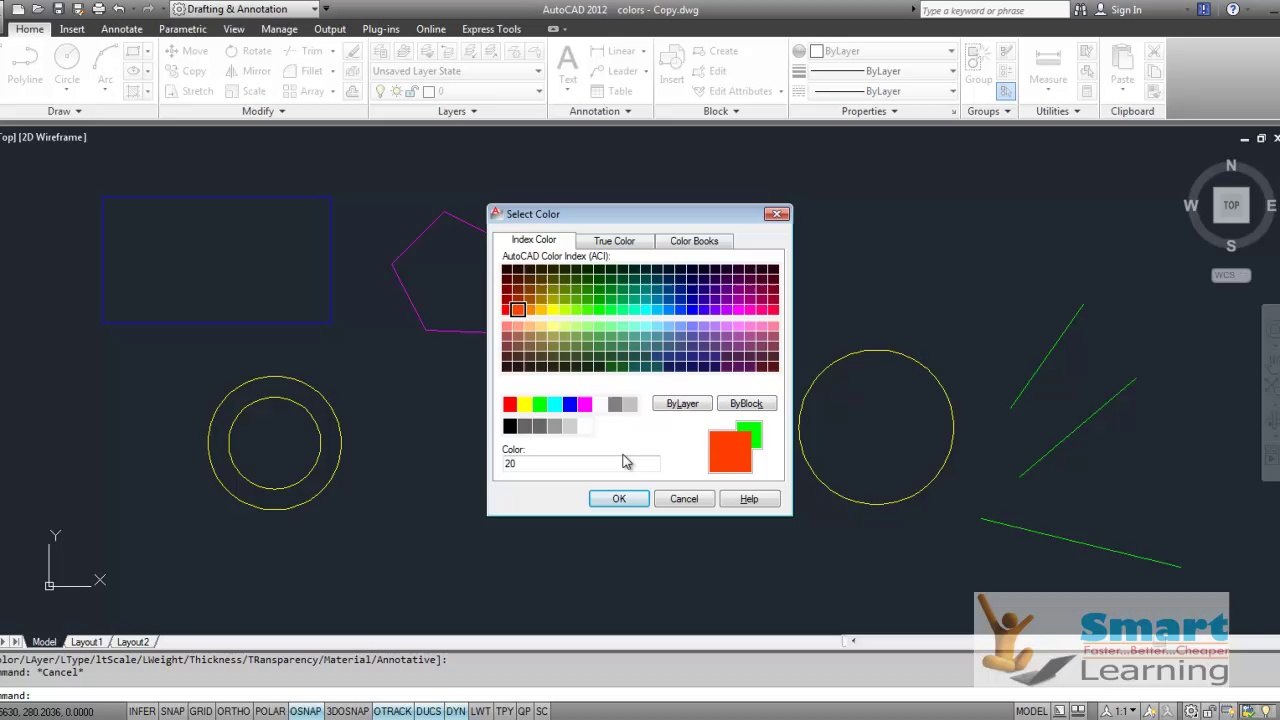Image resolution: width=1280 pixels, height=720 pixels.
Task: Toggle GRID display in the status bar
Action: coord(201,711)
